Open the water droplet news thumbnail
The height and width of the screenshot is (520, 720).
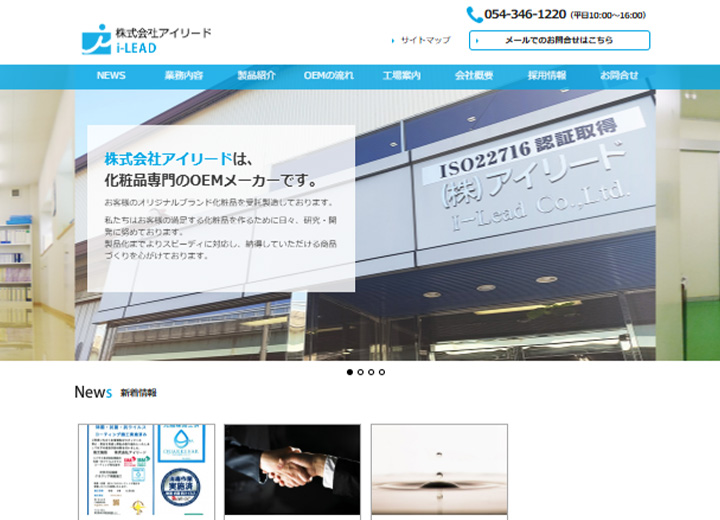[439, 470]
